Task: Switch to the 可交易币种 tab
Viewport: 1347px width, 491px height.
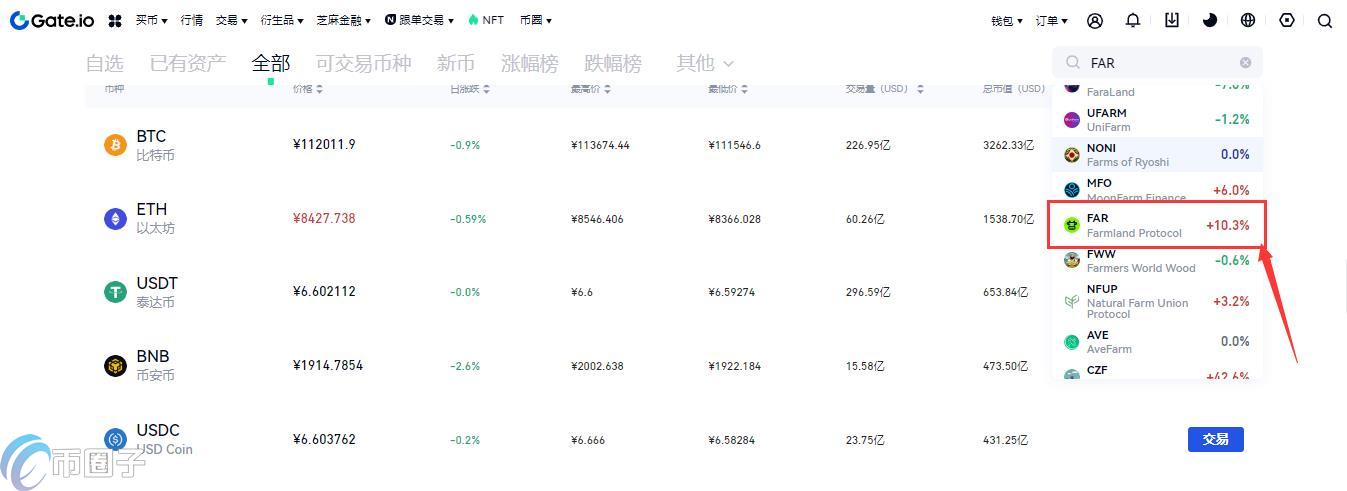Action: pyautogui.click(x=364, y=63)
